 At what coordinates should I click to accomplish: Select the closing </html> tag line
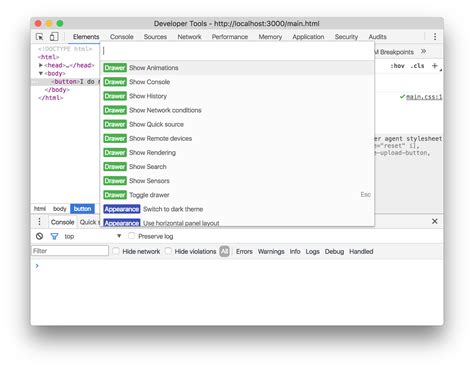(50, 98)
